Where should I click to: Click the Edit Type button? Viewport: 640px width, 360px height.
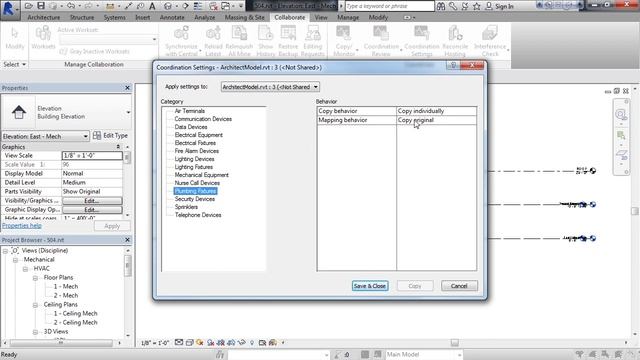(110, 136)
